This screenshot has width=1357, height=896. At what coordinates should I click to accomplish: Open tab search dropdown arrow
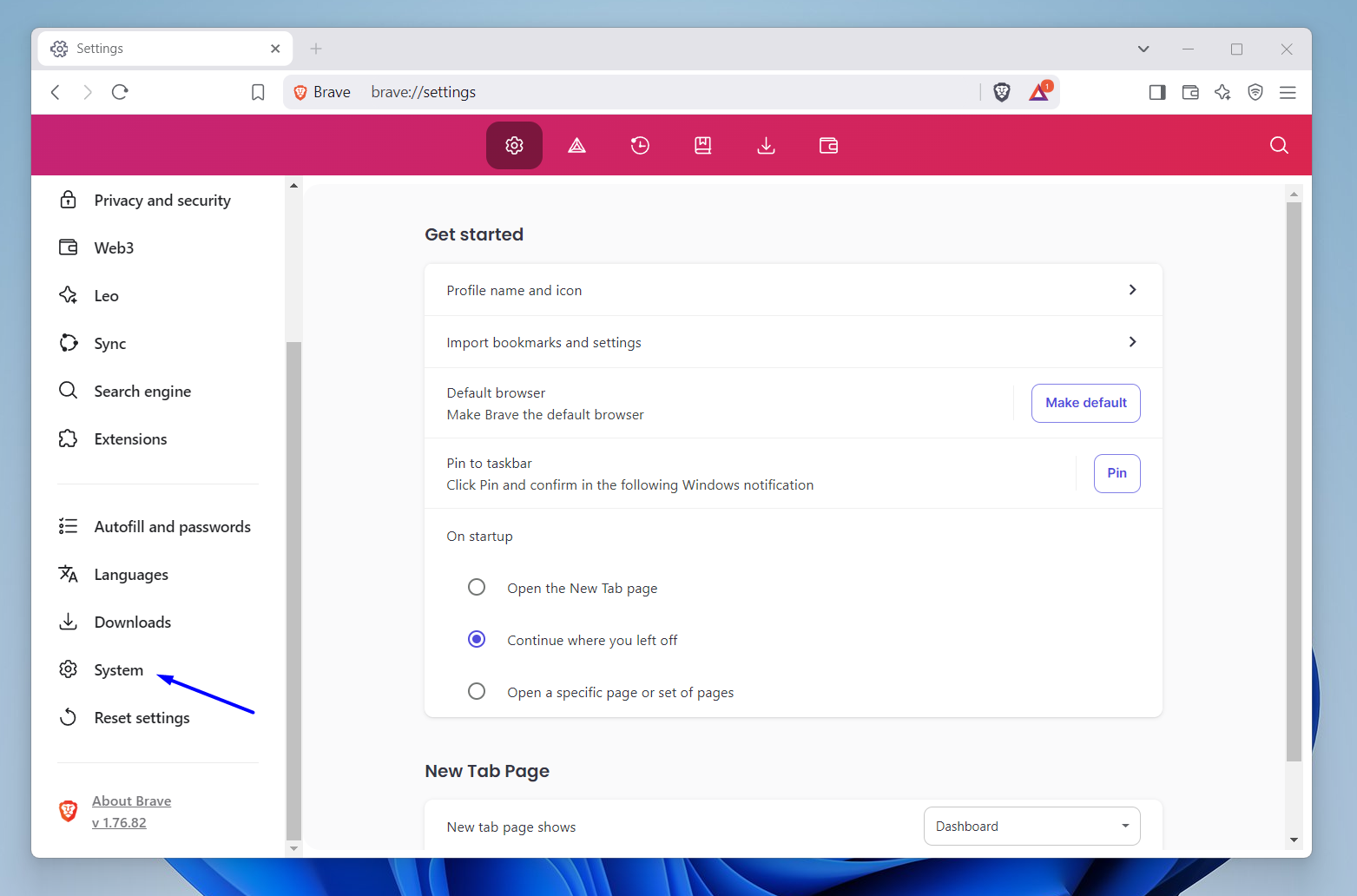1143,49
